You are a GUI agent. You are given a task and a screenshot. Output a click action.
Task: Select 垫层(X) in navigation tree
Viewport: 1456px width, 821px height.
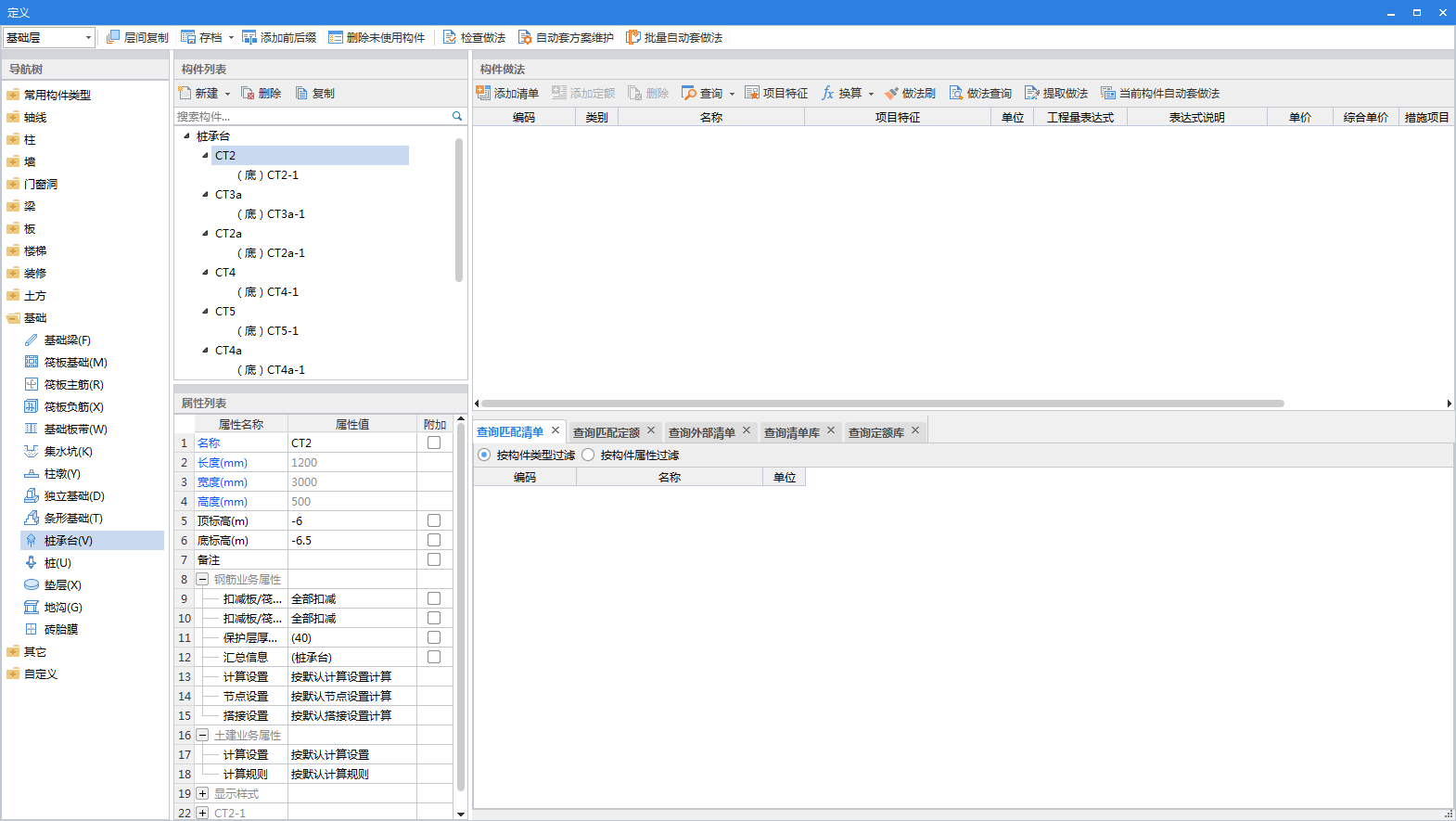point(62,585)
